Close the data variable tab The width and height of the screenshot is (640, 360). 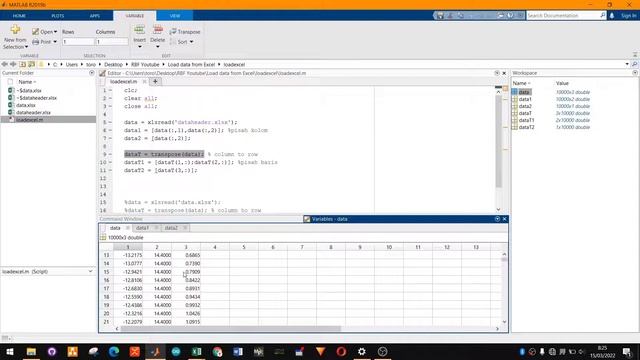[127, 228]
